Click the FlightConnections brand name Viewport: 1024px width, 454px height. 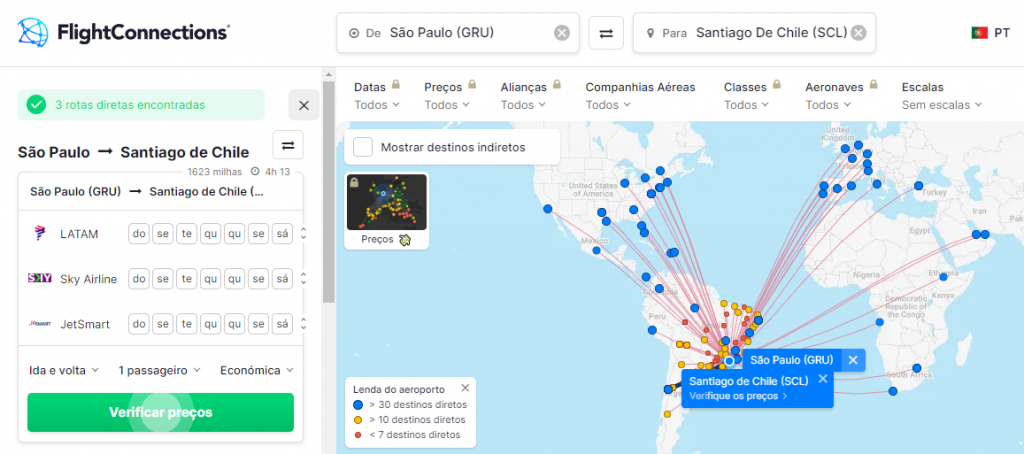[x=143, y=33]
